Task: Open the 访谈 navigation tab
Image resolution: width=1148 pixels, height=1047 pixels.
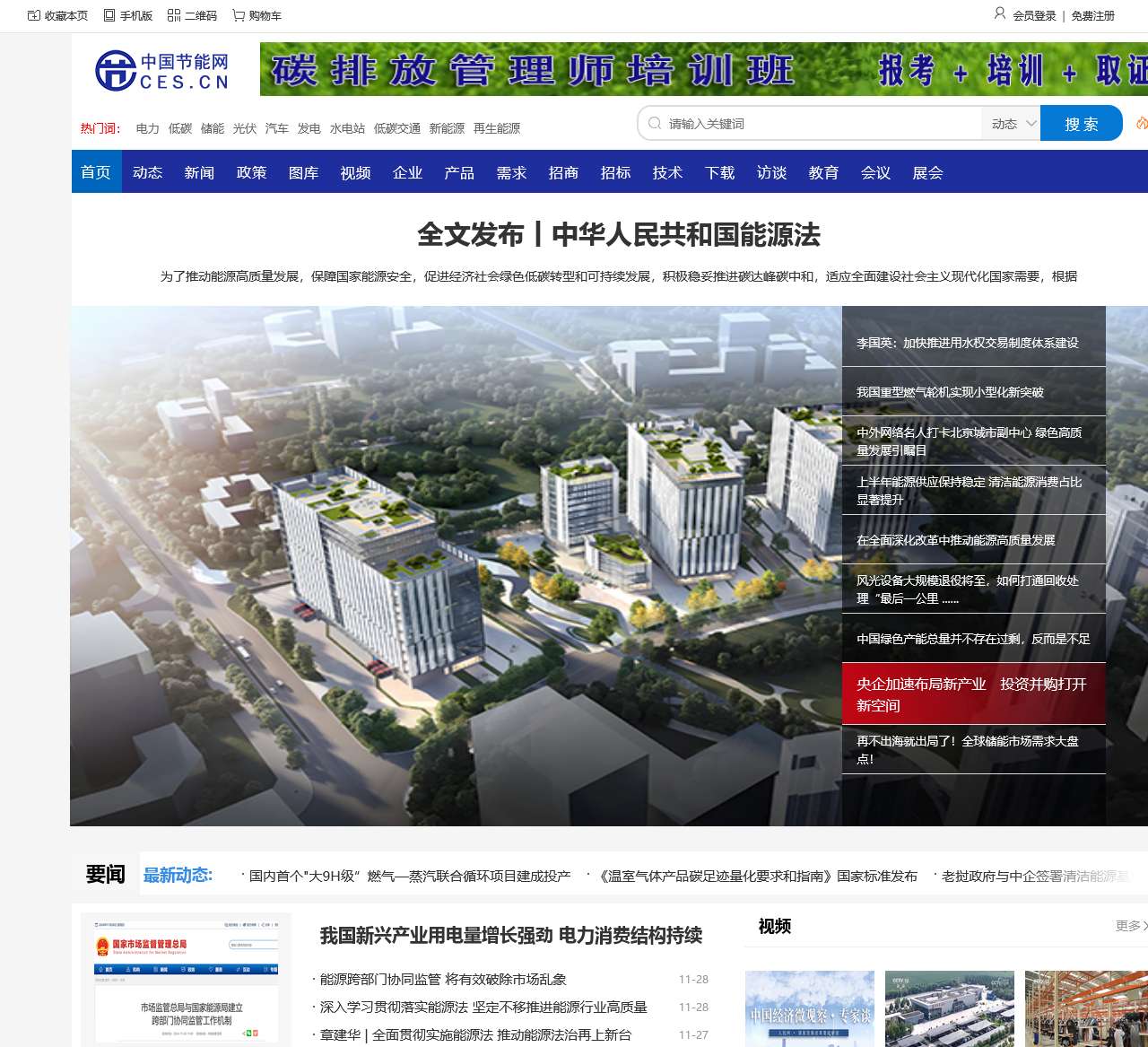Action: (772, 172)
